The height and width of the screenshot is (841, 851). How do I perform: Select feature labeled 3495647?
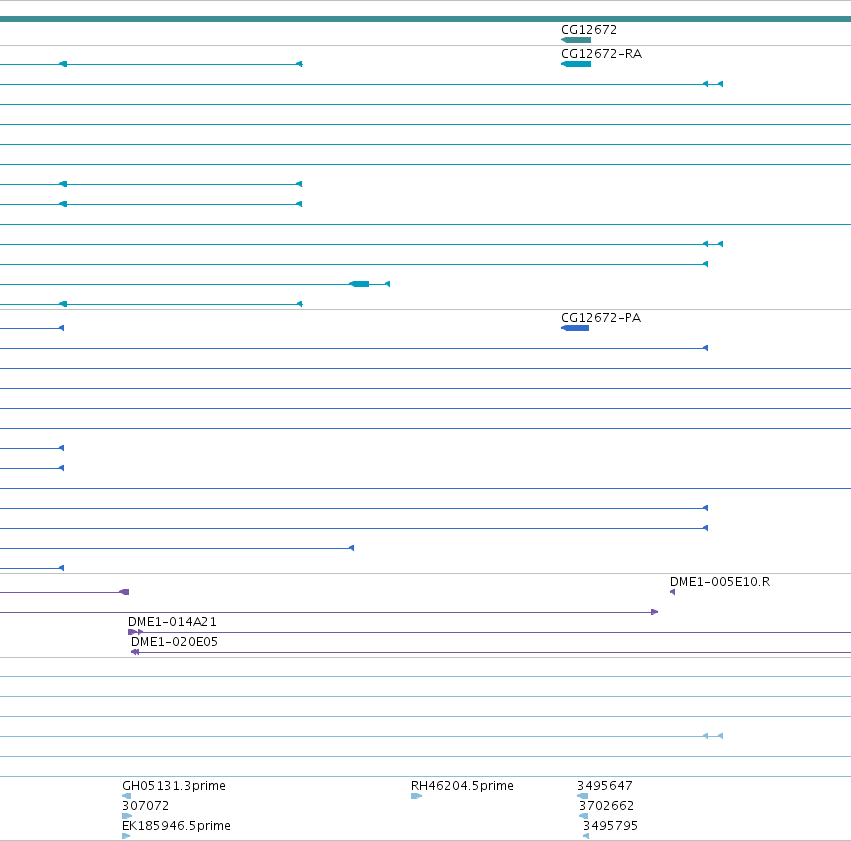tap(582, 796)
